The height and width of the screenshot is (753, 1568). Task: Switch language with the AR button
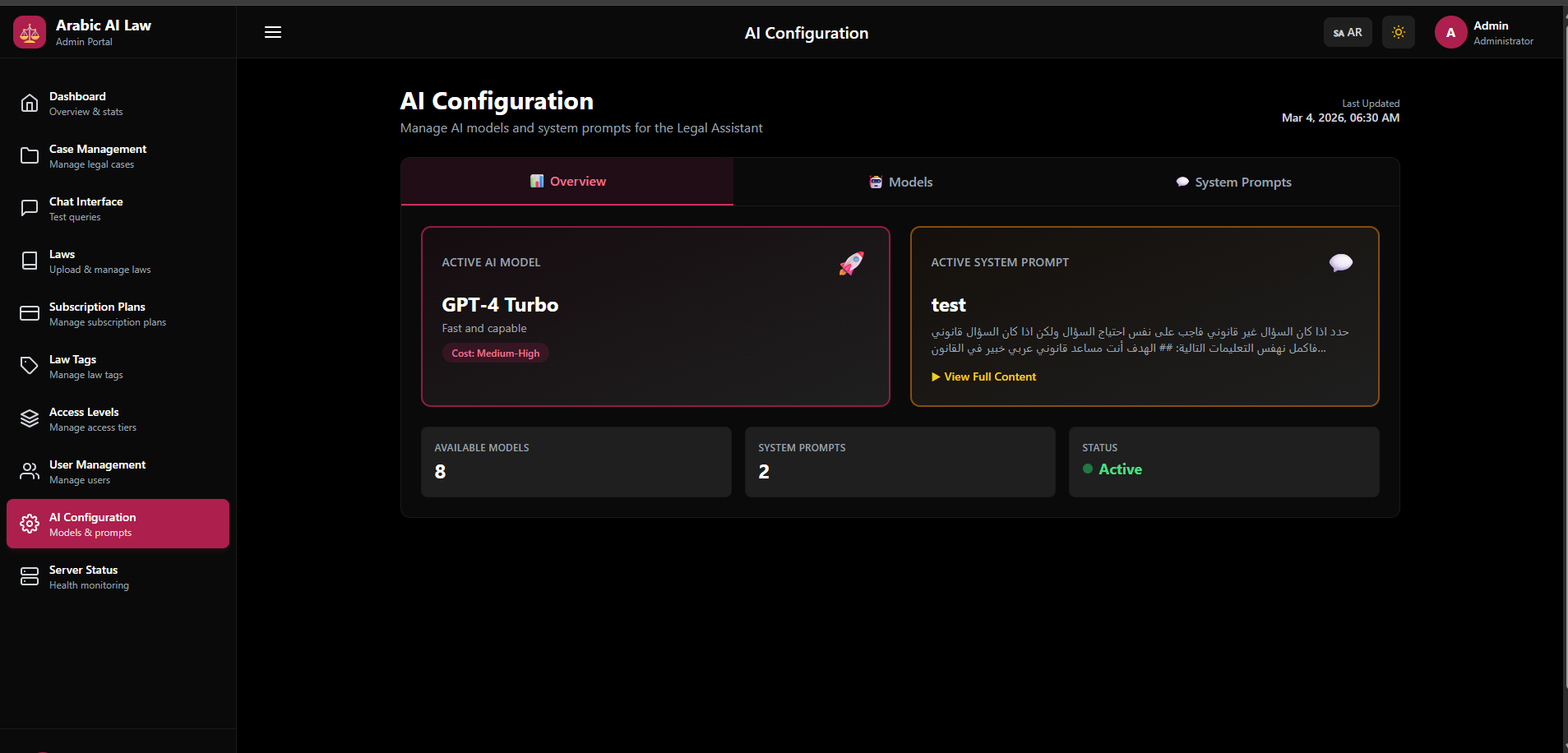point(1348,32)
